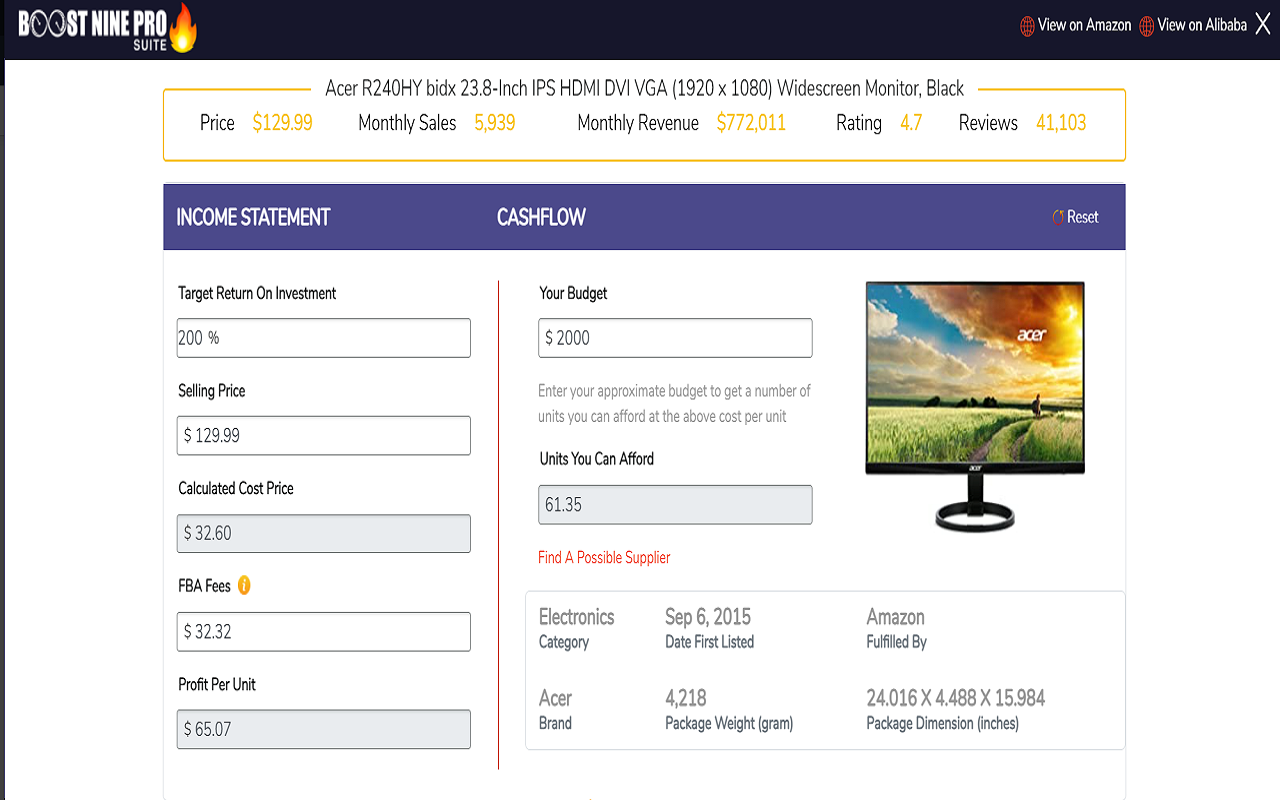This screenshot has width=1280, height=800.
Task: Open the View on Alibaba link
Action: click(x=1202, y=25)
